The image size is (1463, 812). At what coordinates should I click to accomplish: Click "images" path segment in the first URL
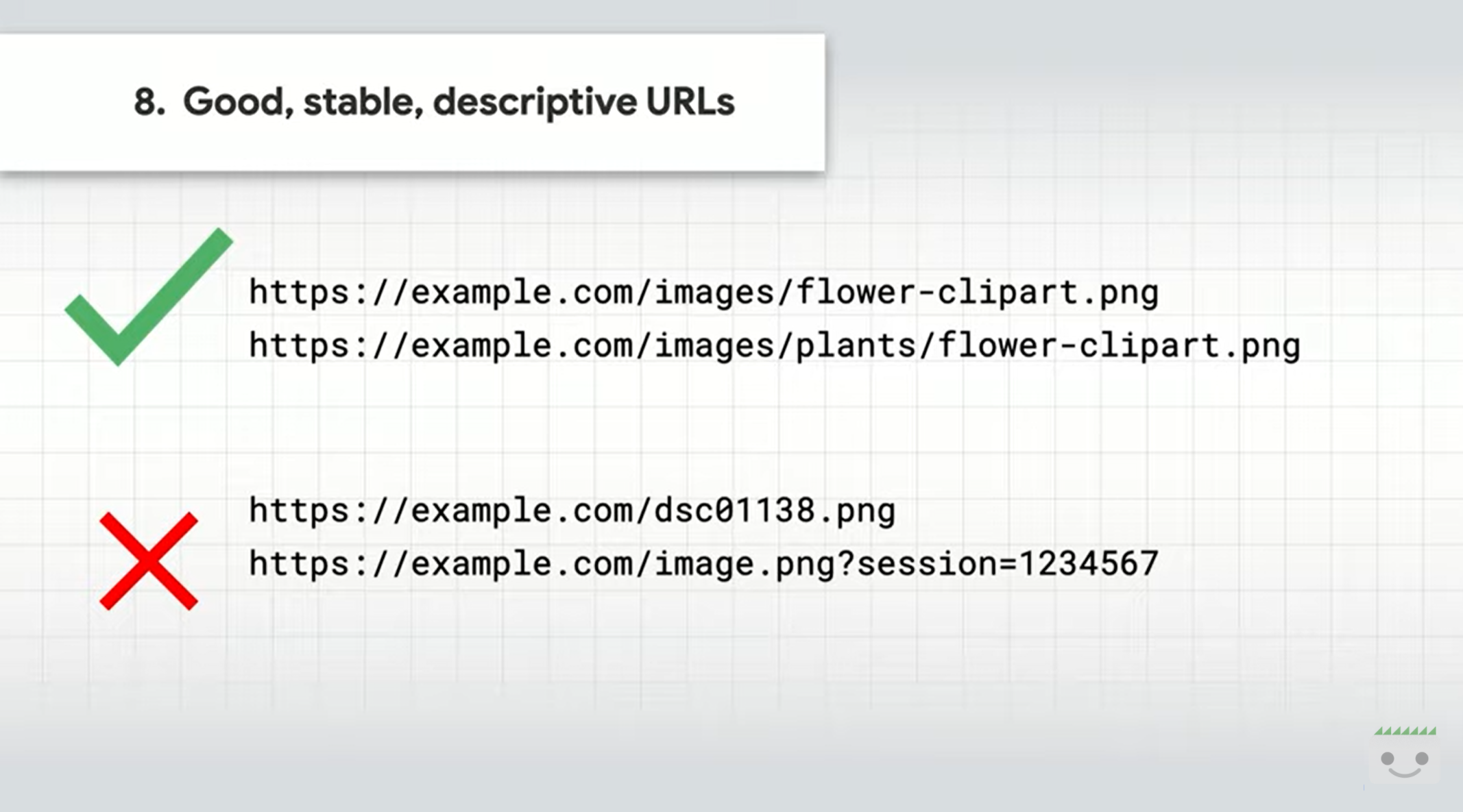coord(714,293)
